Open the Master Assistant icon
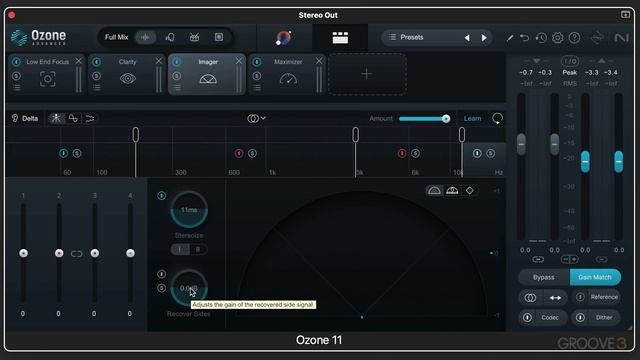This screenshot has width=640, height=360. coord(283,38)
